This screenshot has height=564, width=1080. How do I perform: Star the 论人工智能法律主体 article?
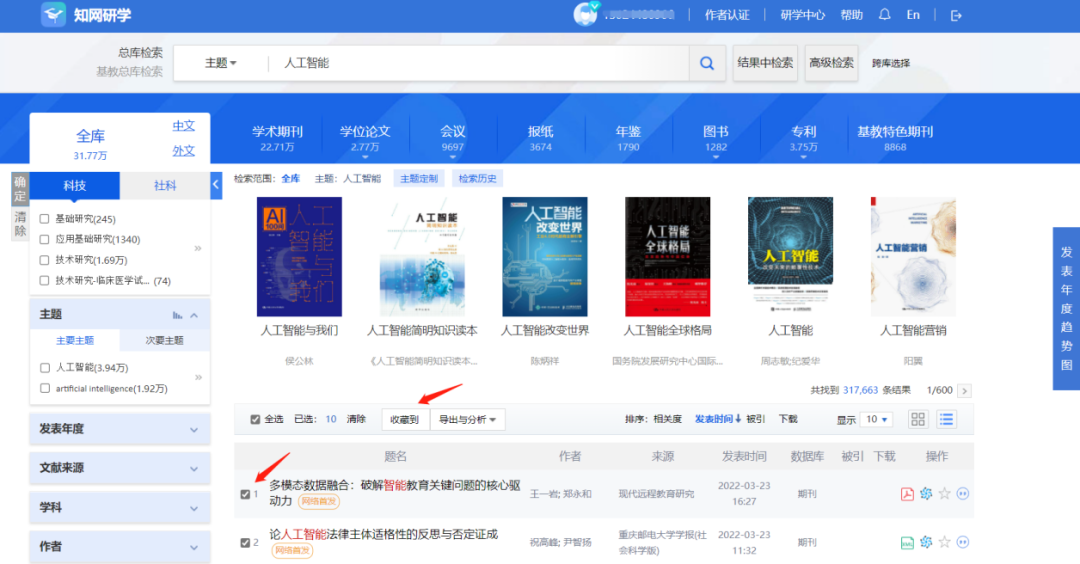pos(944,542)
